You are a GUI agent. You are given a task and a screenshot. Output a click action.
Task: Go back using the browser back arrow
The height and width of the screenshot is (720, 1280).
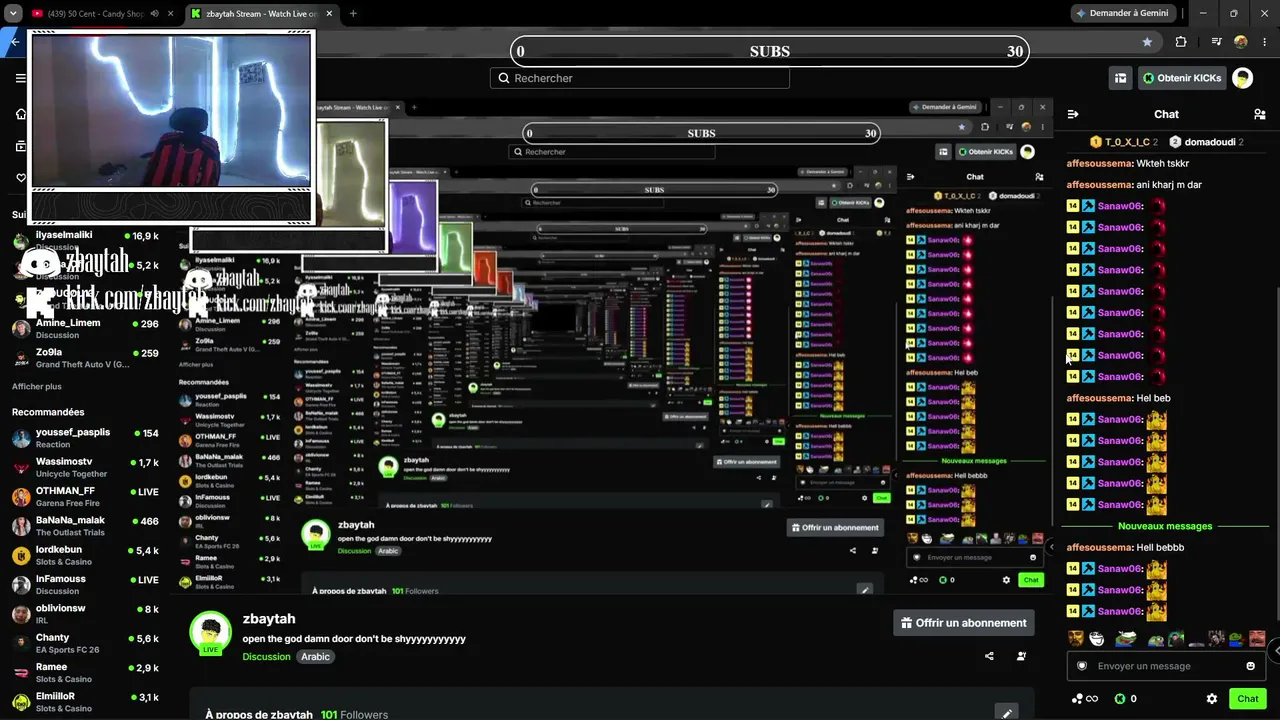[14, 42]
